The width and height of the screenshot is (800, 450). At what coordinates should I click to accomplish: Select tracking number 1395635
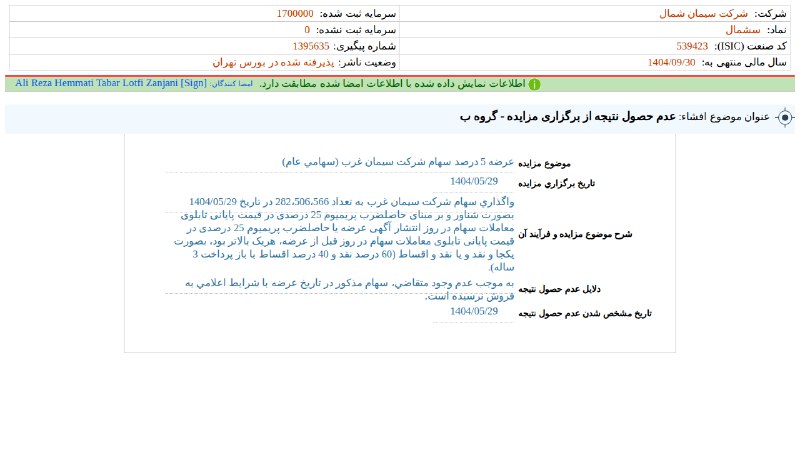coord(311,46)
